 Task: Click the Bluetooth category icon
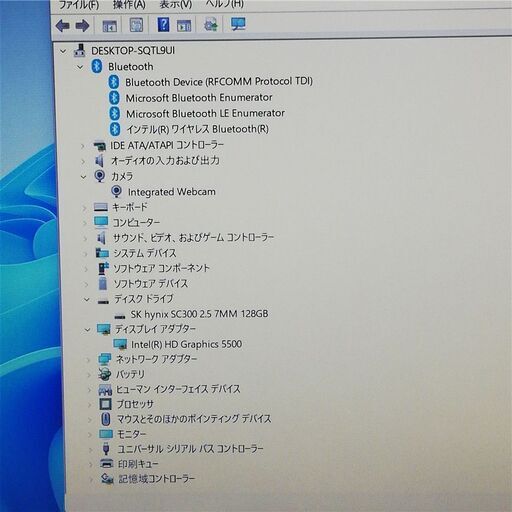pyautogui.click(x=97, y=66)
